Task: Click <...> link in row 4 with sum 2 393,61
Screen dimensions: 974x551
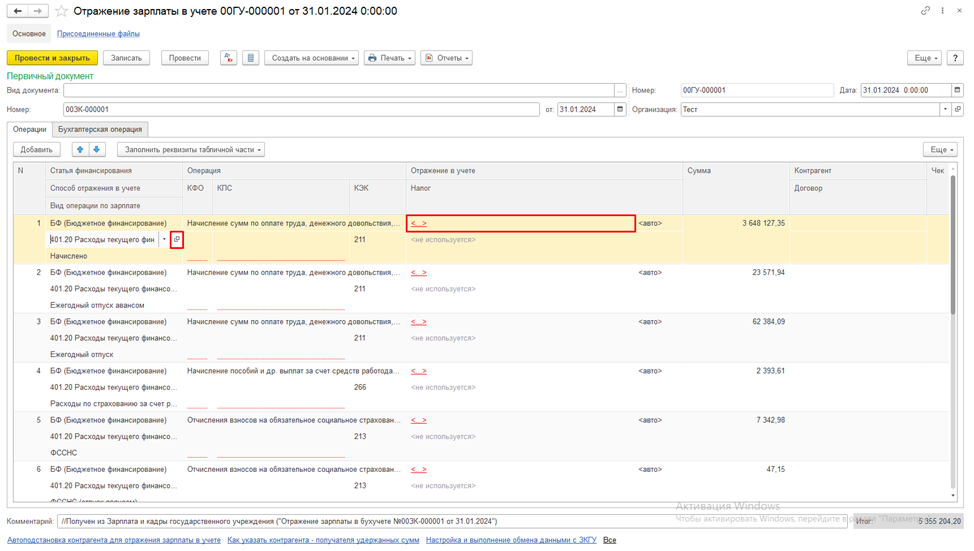Action: point(419,371)
